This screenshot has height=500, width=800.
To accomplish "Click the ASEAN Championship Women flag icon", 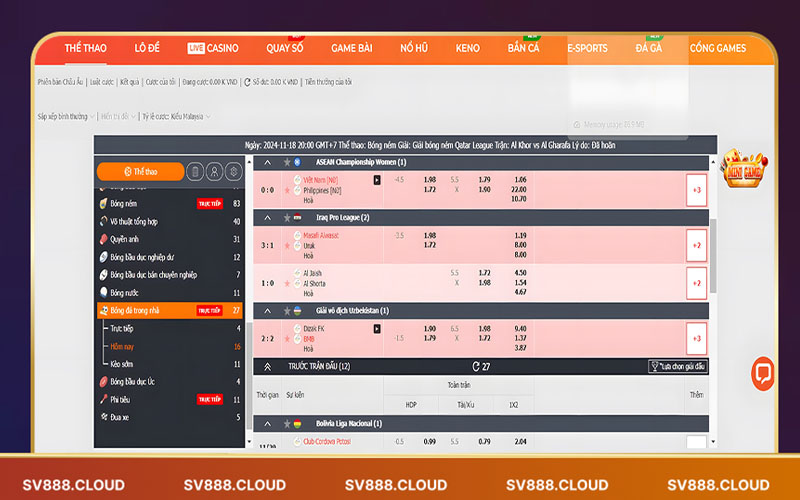I will tap(297, 162).
